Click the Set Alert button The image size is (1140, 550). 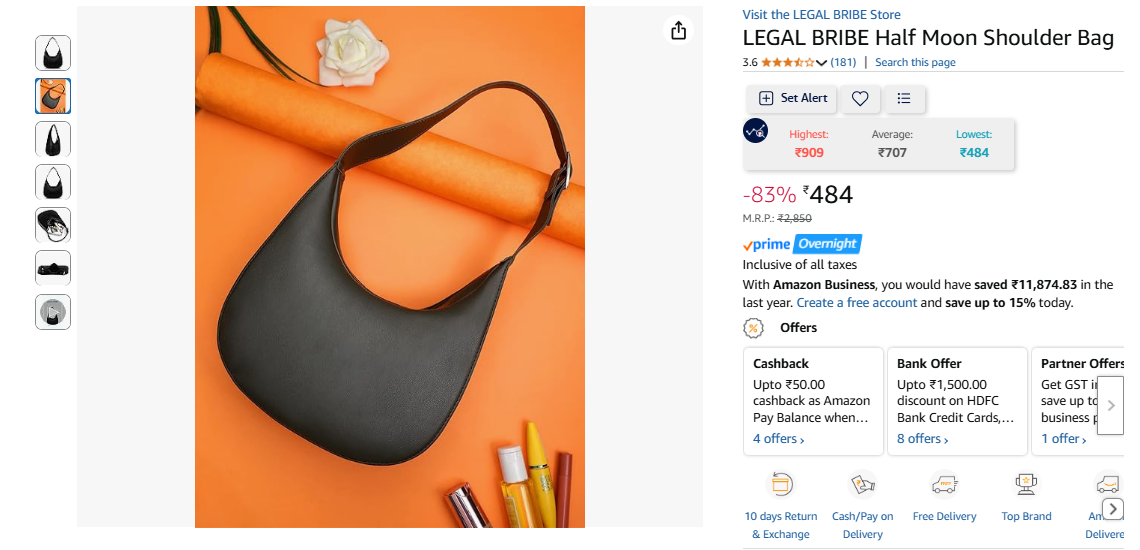point(792,98)
